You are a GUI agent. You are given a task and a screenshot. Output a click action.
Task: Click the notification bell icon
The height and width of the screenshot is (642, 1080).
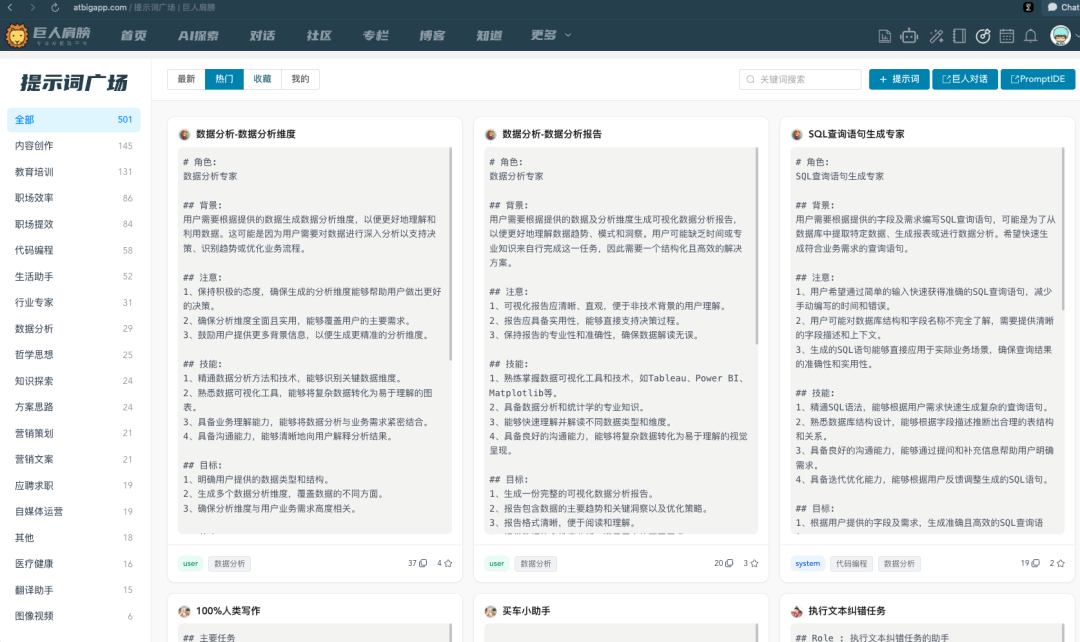(1030, 36)
